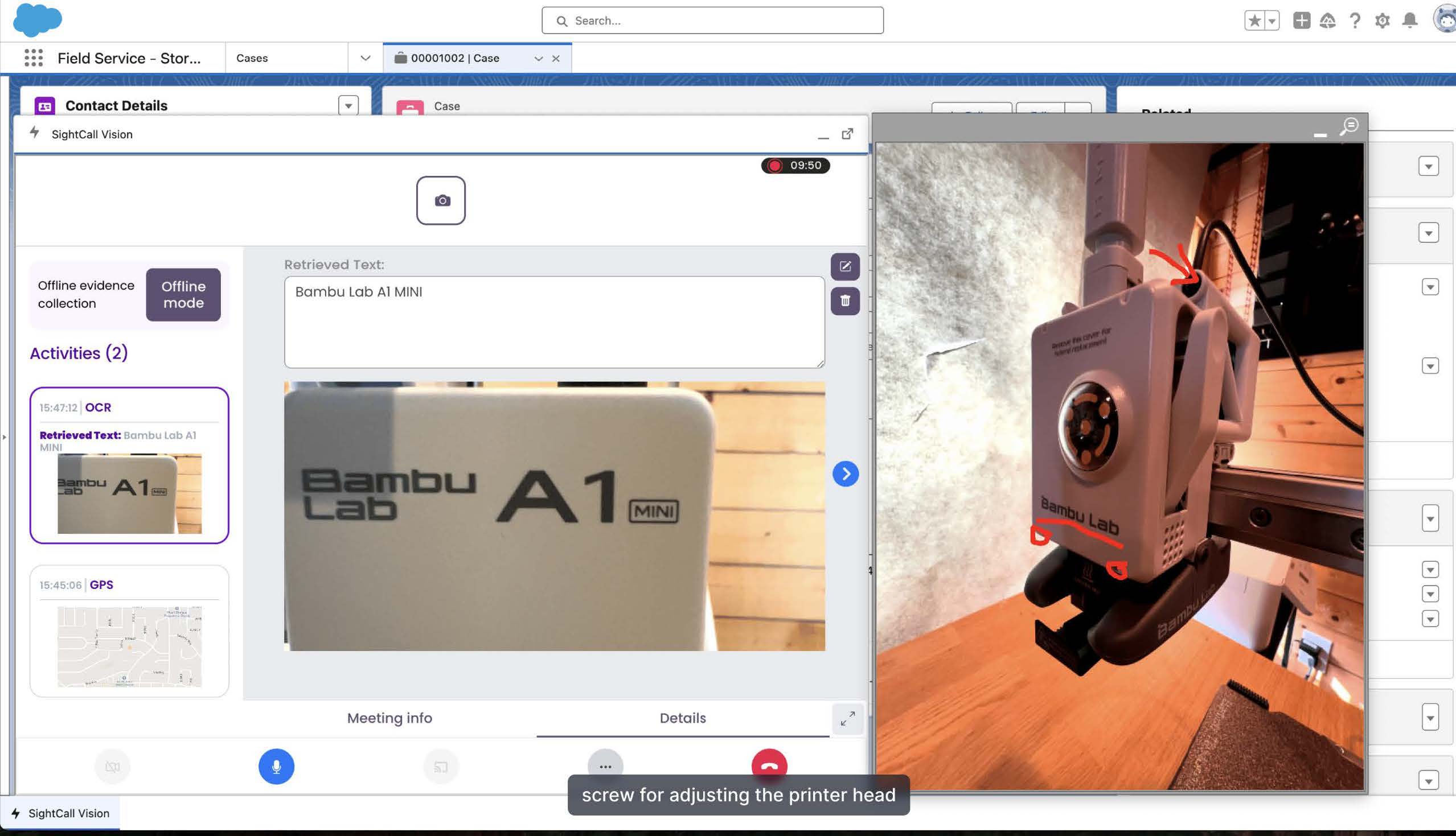Screen dimensions: 1456x836
Task: Click the Contact Details card icon
Action: point(45,106)
